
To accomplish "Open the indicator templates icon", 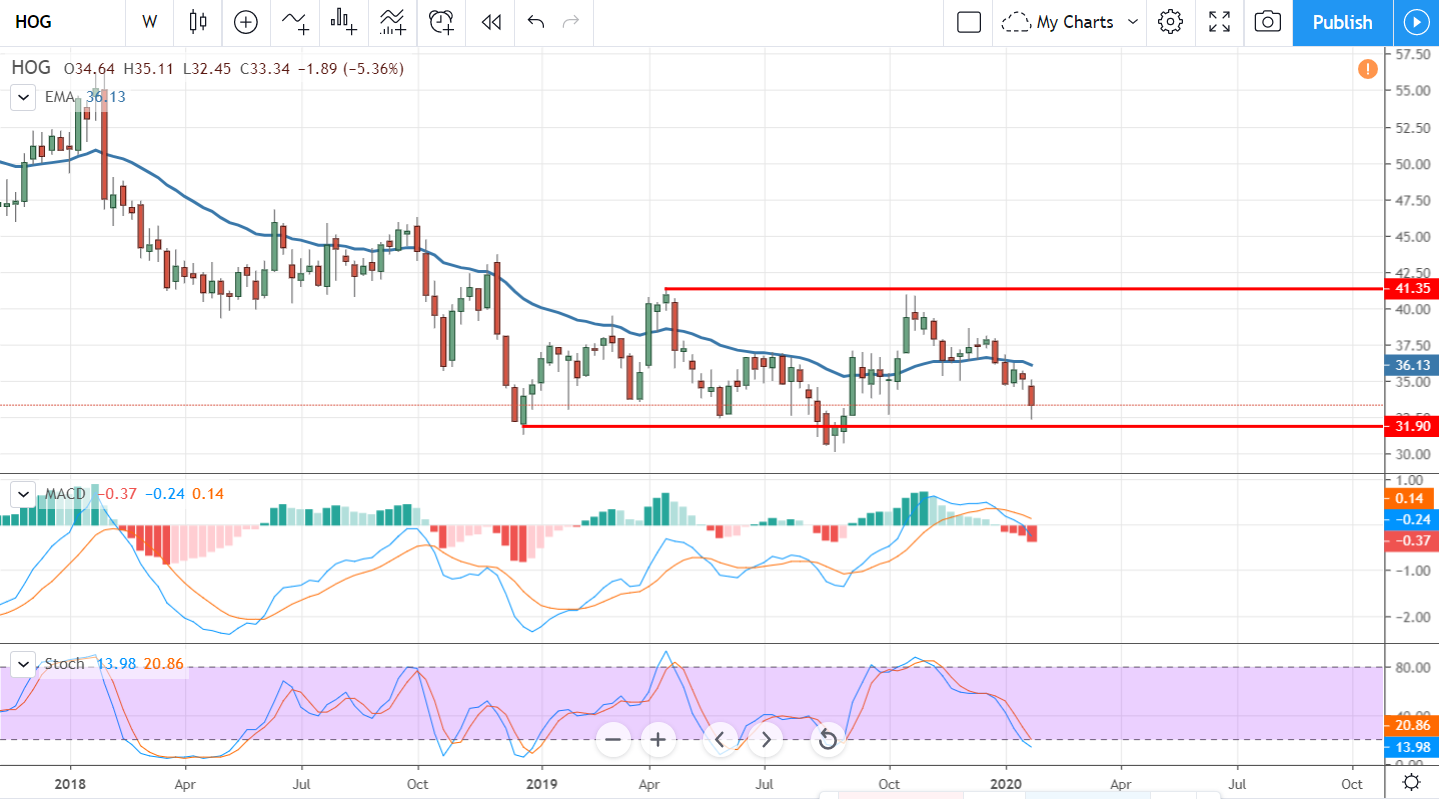I will [392, 21].
